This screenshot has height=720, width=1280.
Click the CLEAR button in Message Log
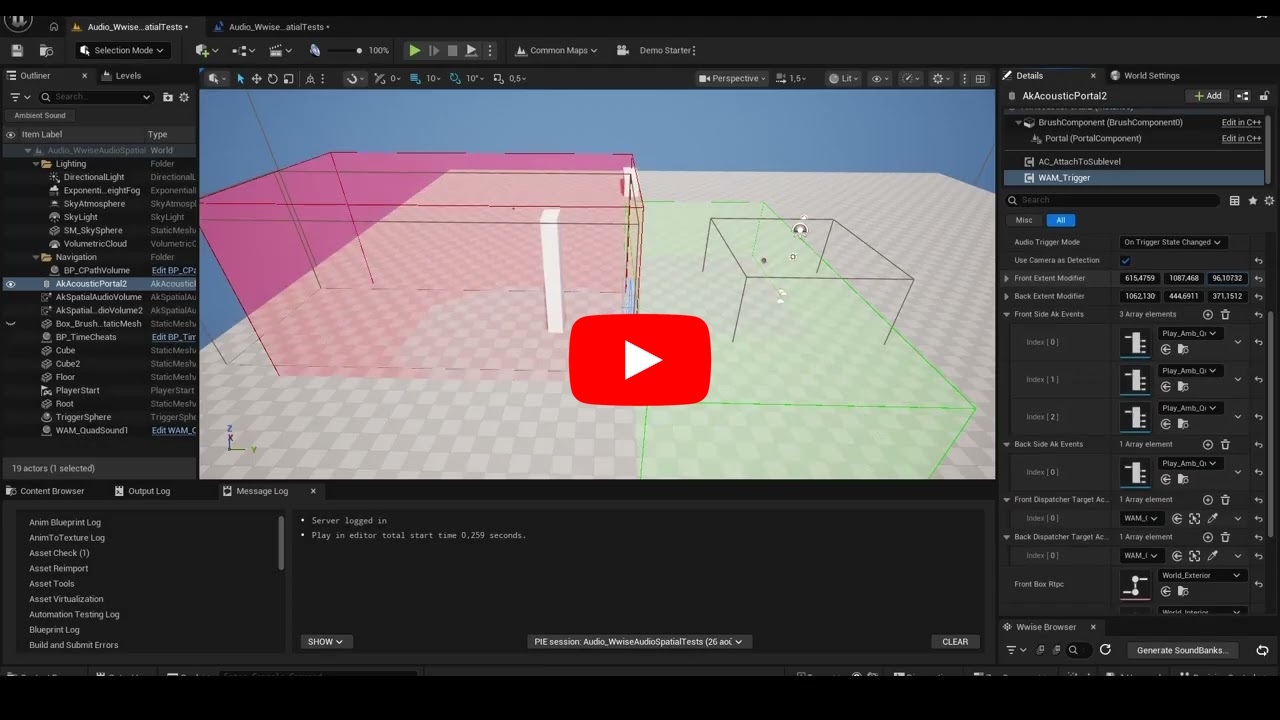955,642
